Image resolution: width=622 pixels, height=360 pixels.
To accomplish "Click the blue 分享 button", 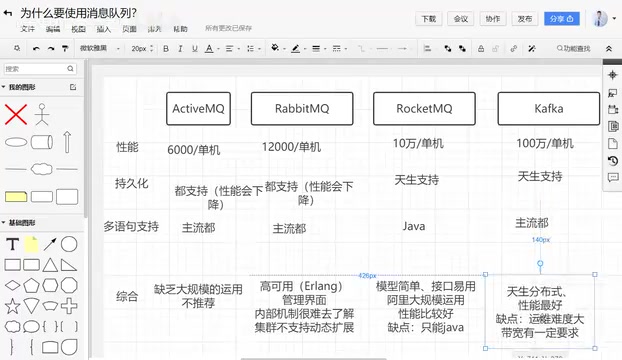I will click(562, 19).
